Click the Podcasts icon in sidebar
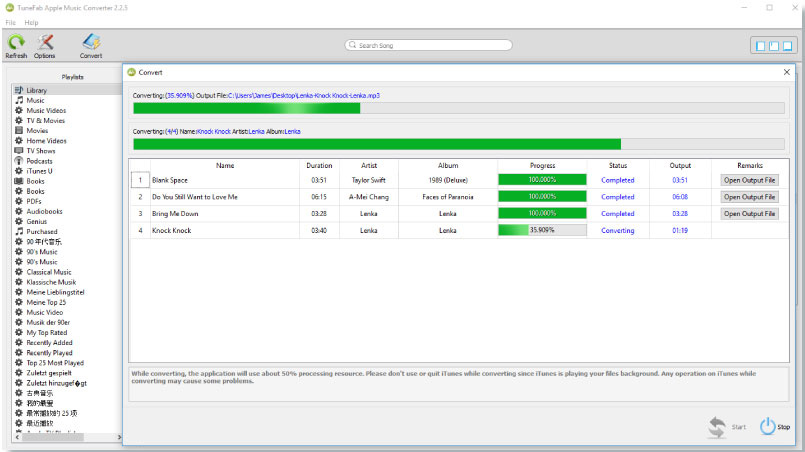Image resolution: width=805 pixels, height=452 pixels. (19, 161)
